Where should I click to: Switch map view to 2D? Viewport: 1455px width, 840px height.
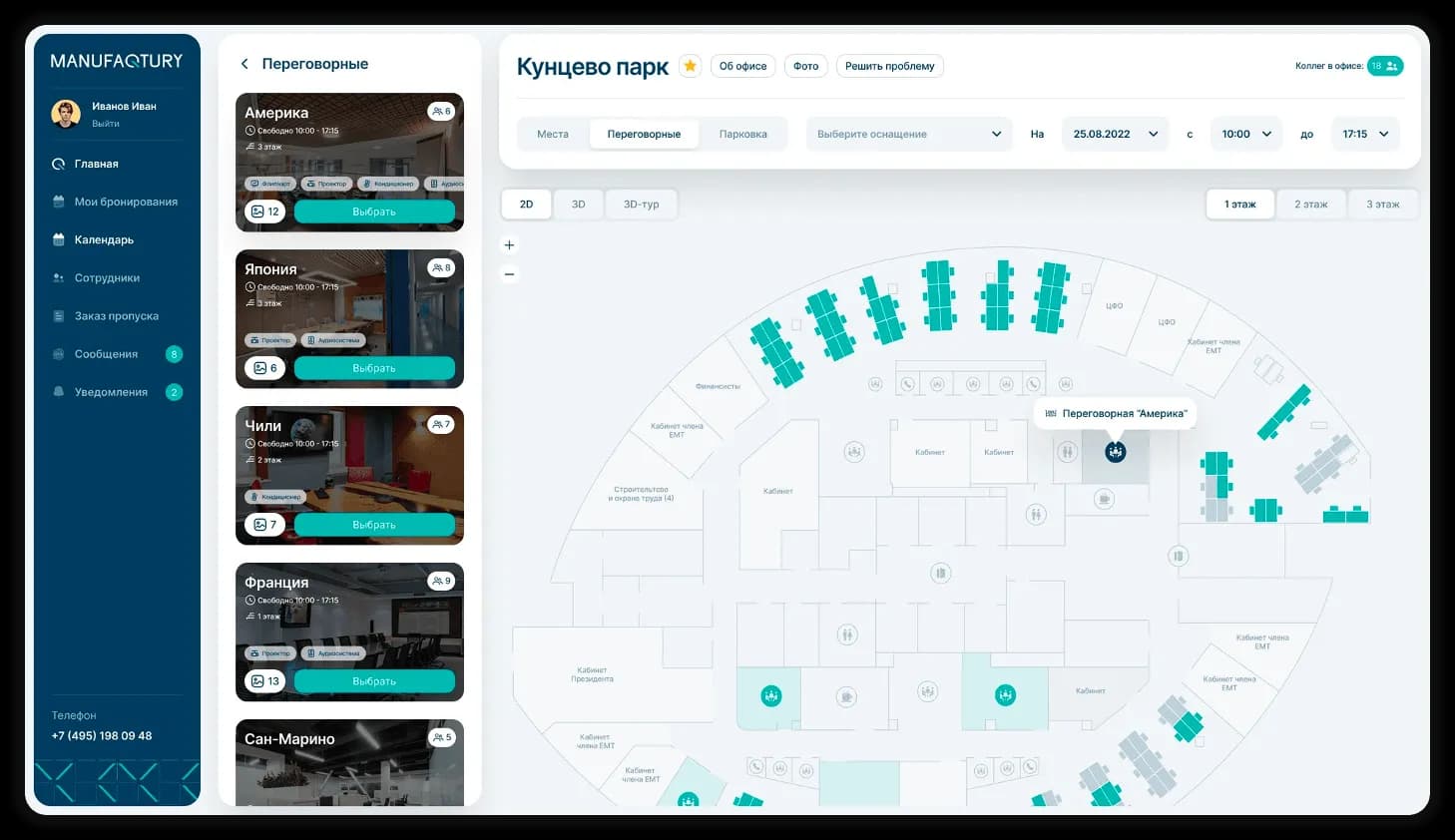click(526, 205)
